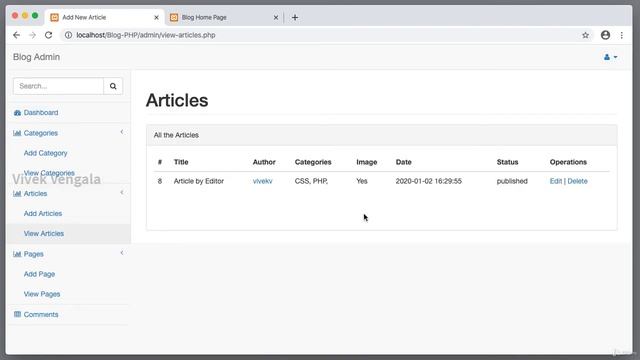Click the All the Articles panel heading
The height and width of the screenshot is (360, 640).
pyautogui.click(x=176, y=135)
